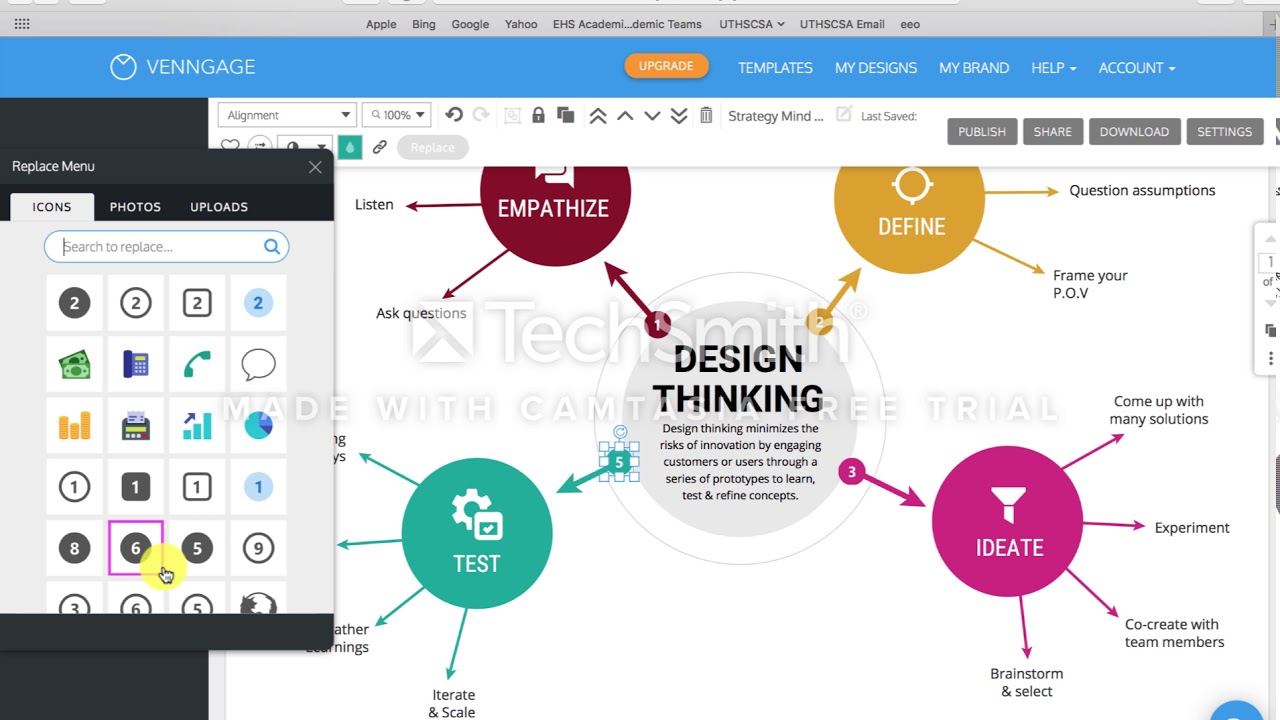Send selection backward with single down chevron

(652, 116)
